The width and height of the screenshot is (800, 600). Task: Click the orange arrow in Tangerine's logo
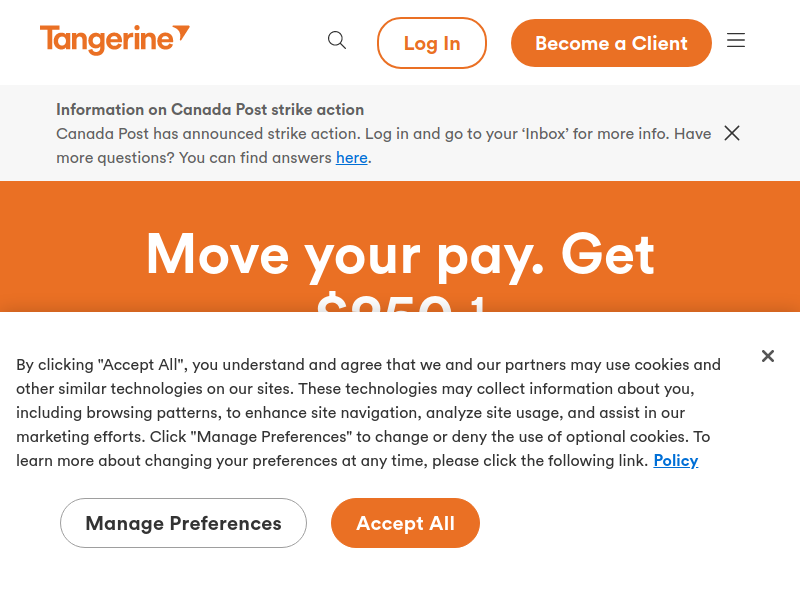(182, 33)
